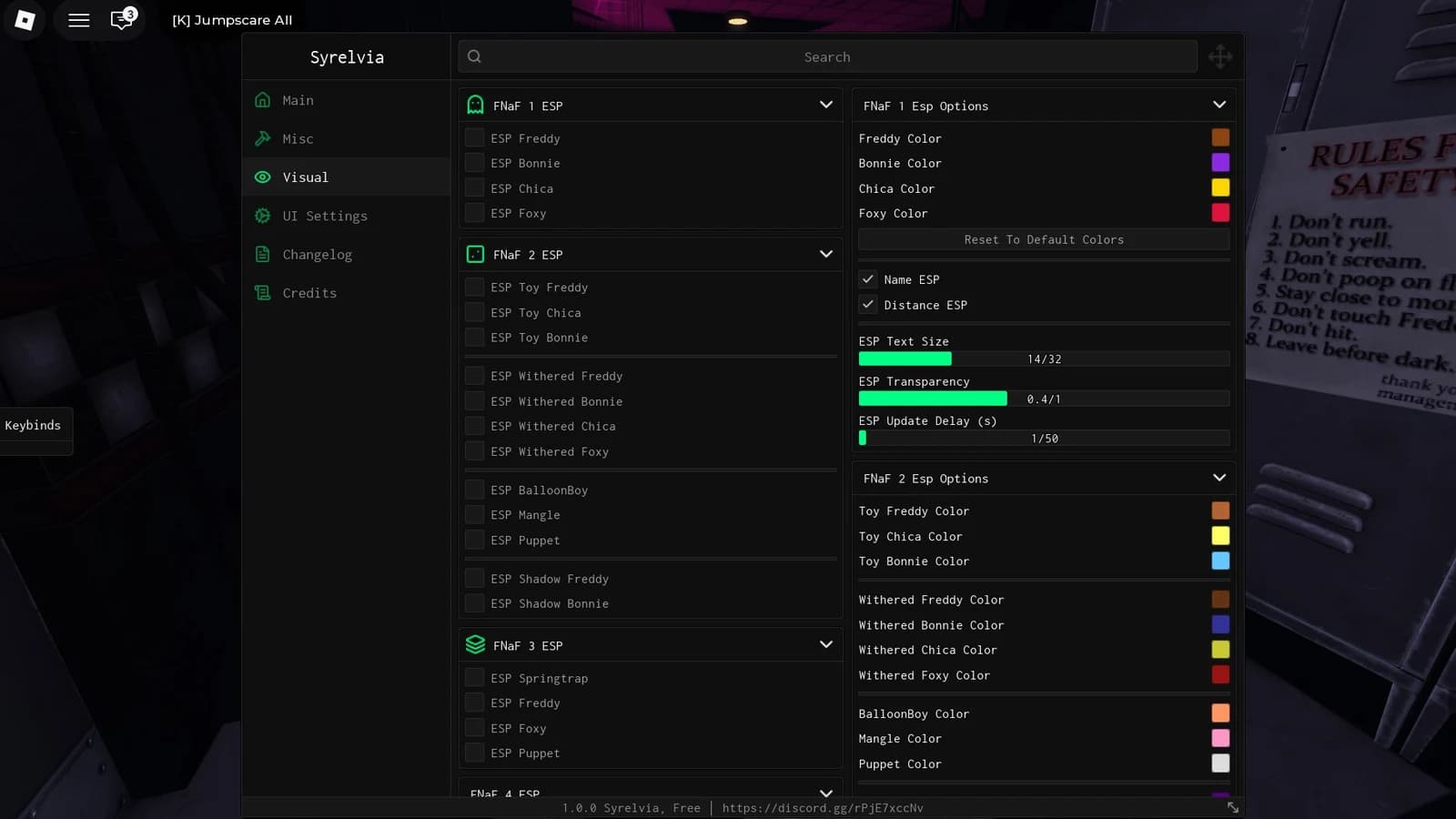
Task: Toggle the ESP Bonnie checkbox
Action: tap(474, 163)
